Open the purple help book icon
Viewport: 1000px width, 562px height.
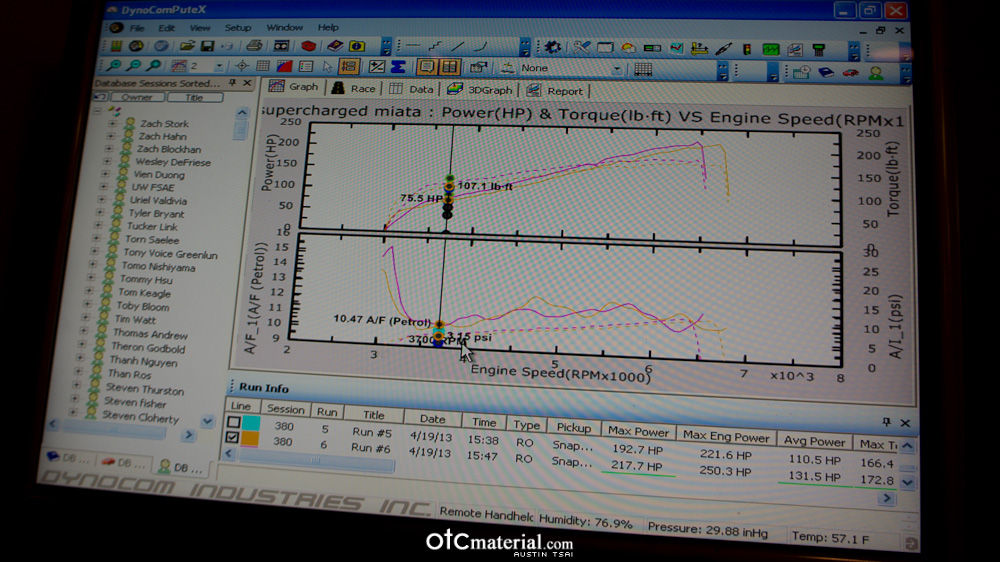(335, 46)
